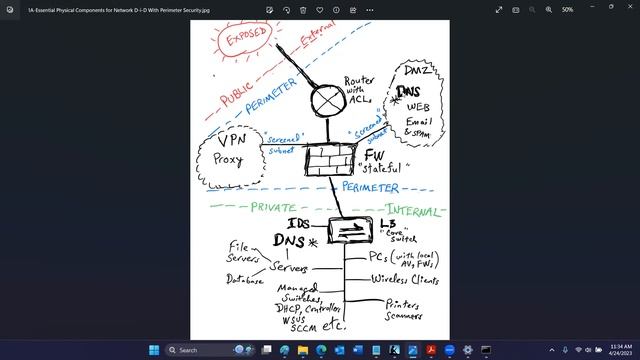Open the See more ellipsis menu
Viewport: 640px width, 360px height.
(x=370, y=10)
